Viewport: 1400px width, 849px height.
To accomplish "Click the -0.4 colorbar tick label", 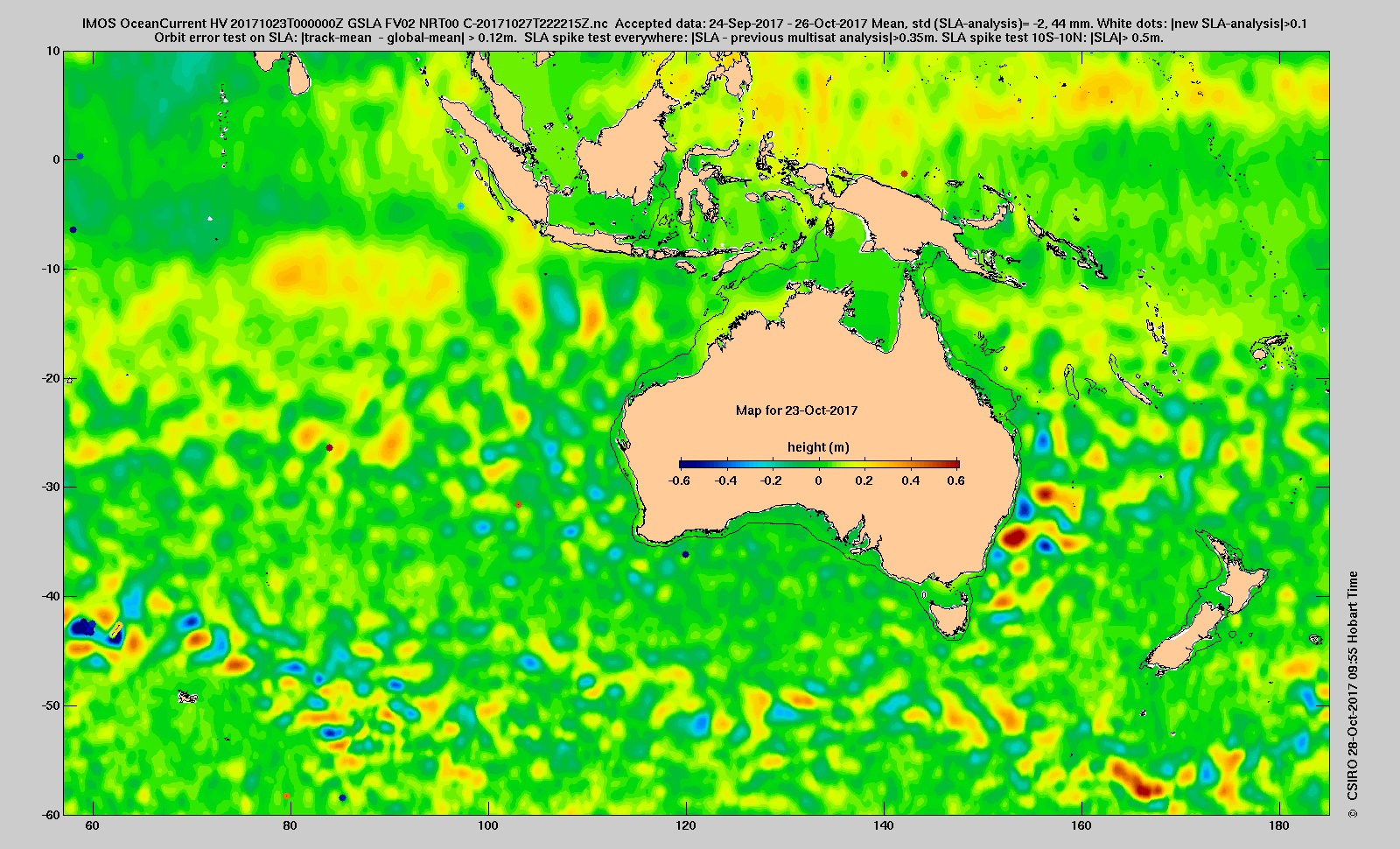I will 725,481.
